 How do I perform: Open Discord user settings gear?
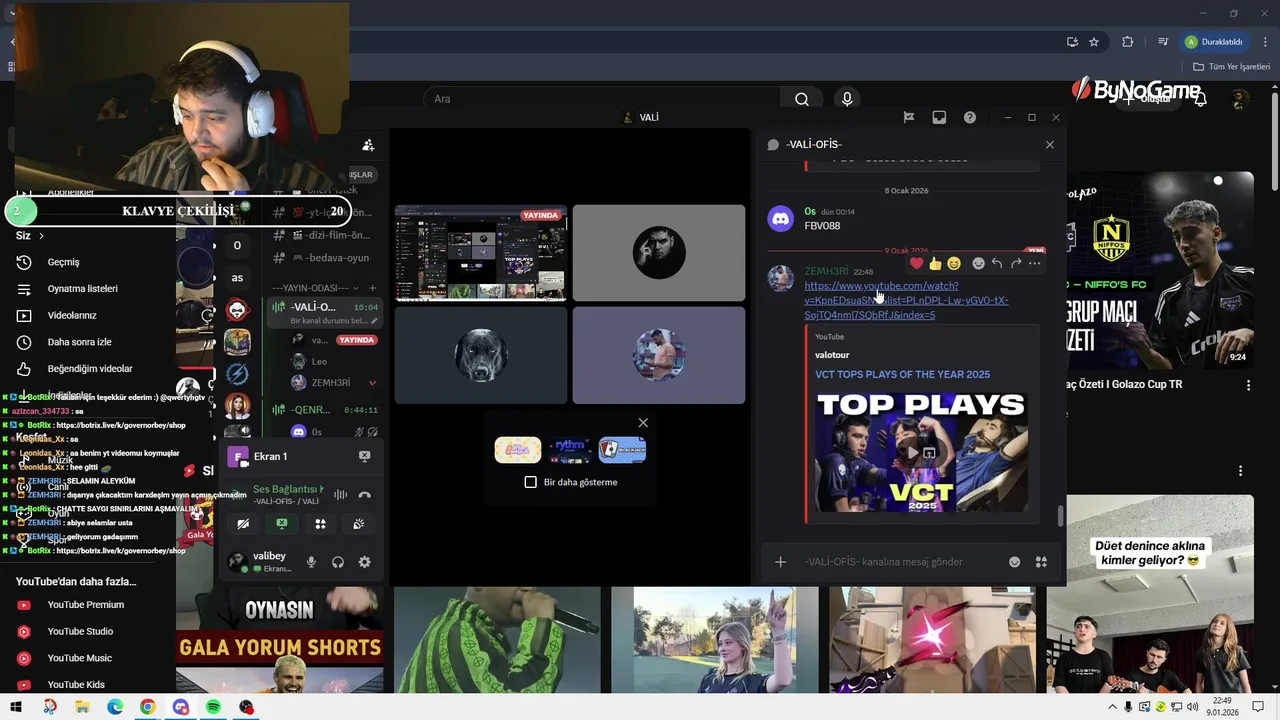[364, 562]
